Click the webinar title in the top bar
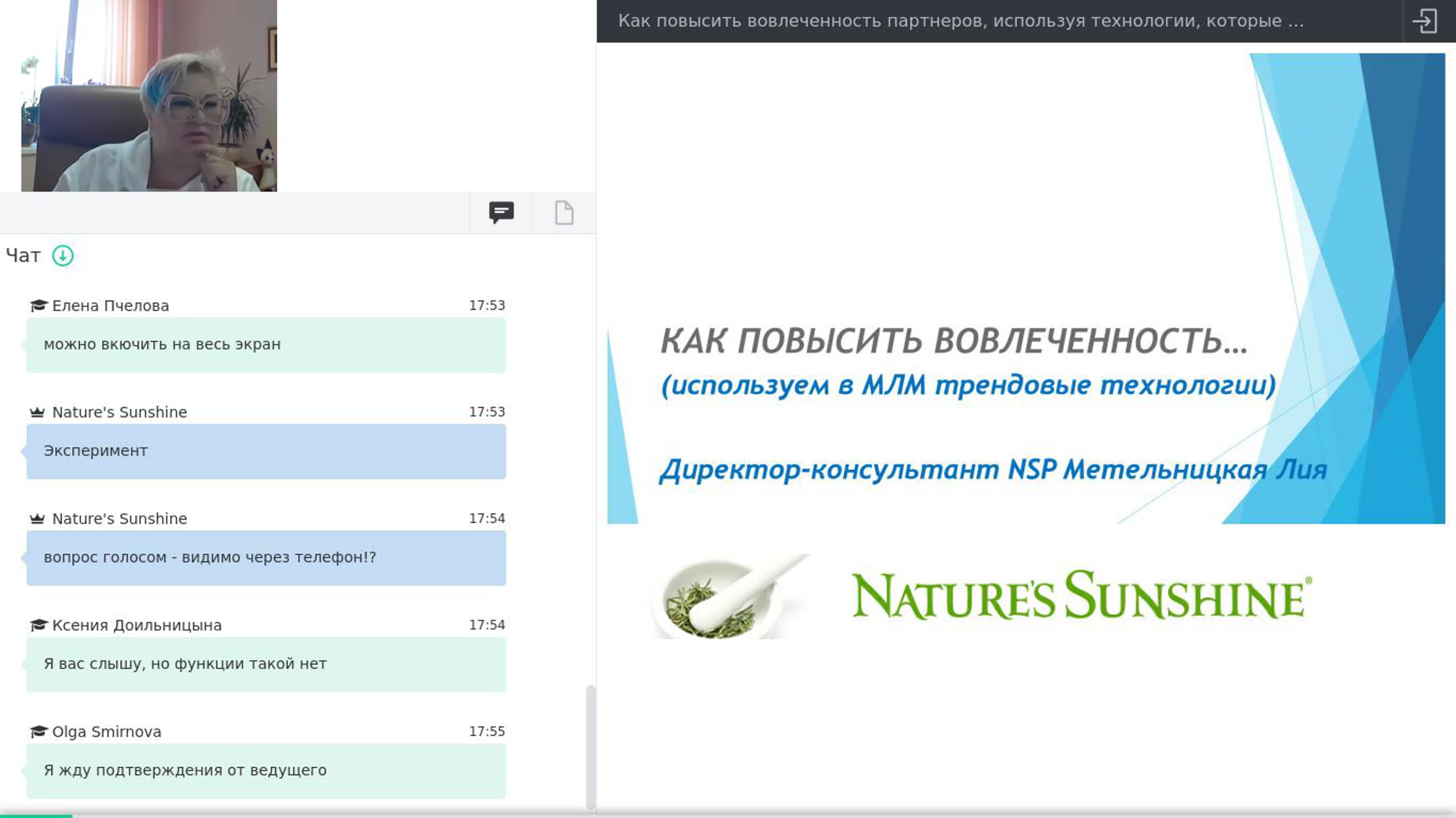This screenshot has height=818, width=1456. point(961,21)
